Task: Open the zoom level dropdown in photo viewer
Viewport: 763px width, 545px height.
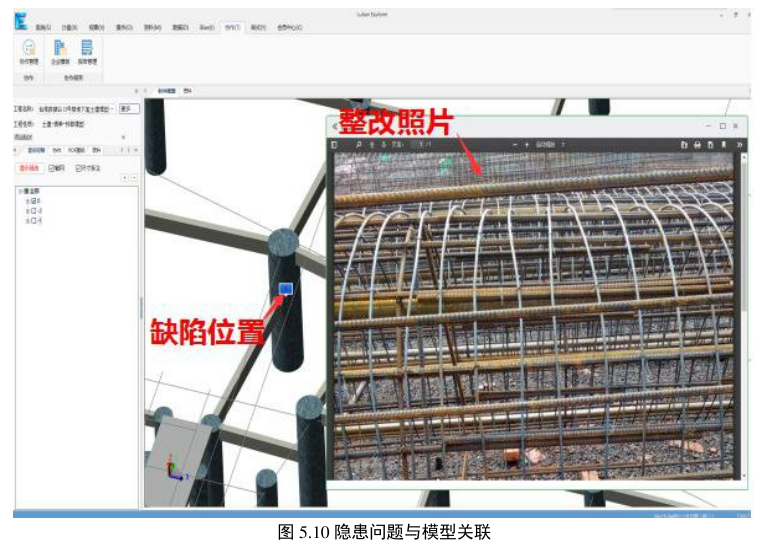Action: point(550,145)
